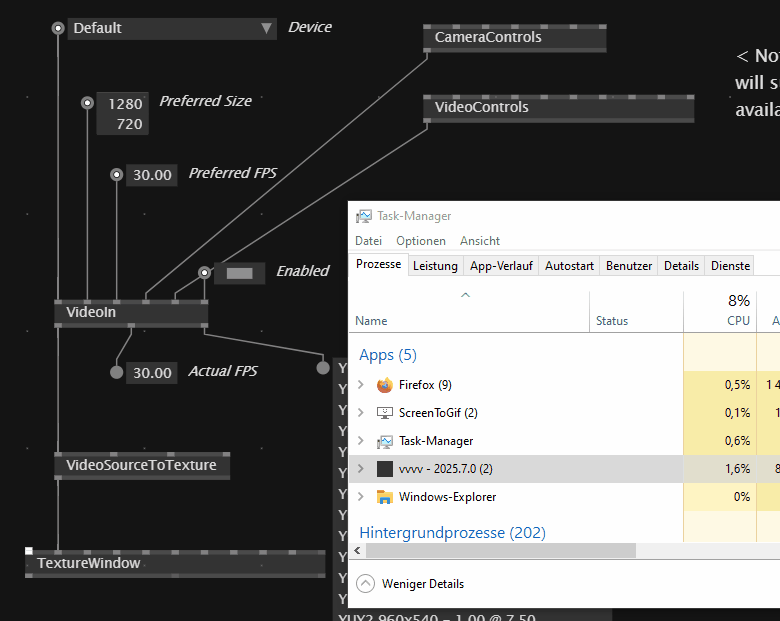Select the CameraControls node
This screenshot has height=621, width=780.
tap(514, 38)
